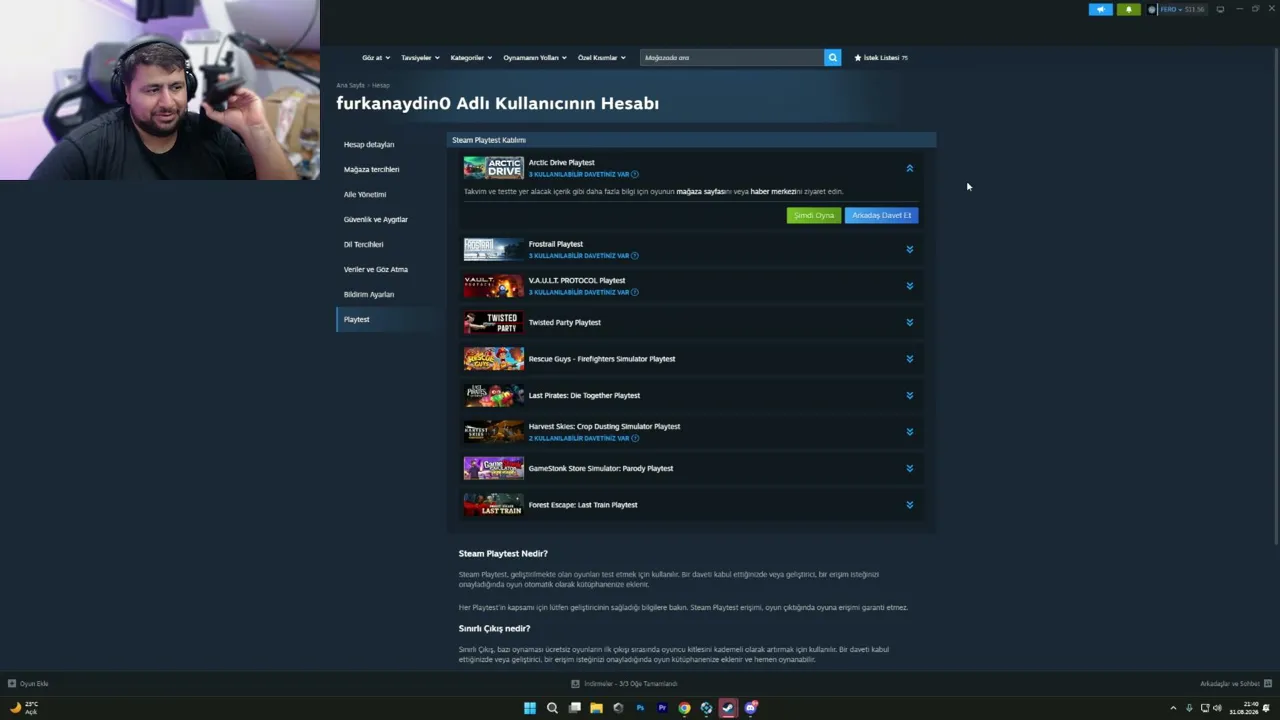Image resolution: width=1280 pixels, height=720 pixels.
Task: Open the Windows Start menu
Action: point(530,708)
